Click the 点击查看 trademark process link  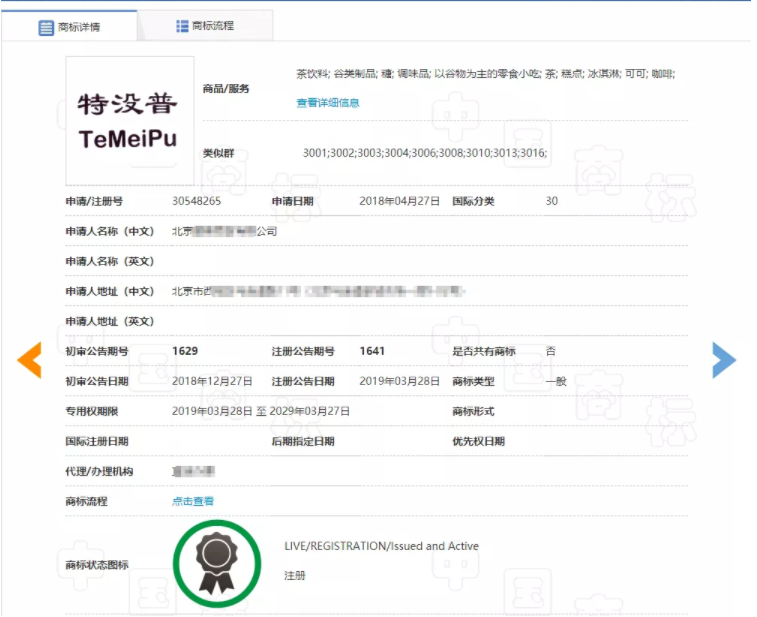193,501
